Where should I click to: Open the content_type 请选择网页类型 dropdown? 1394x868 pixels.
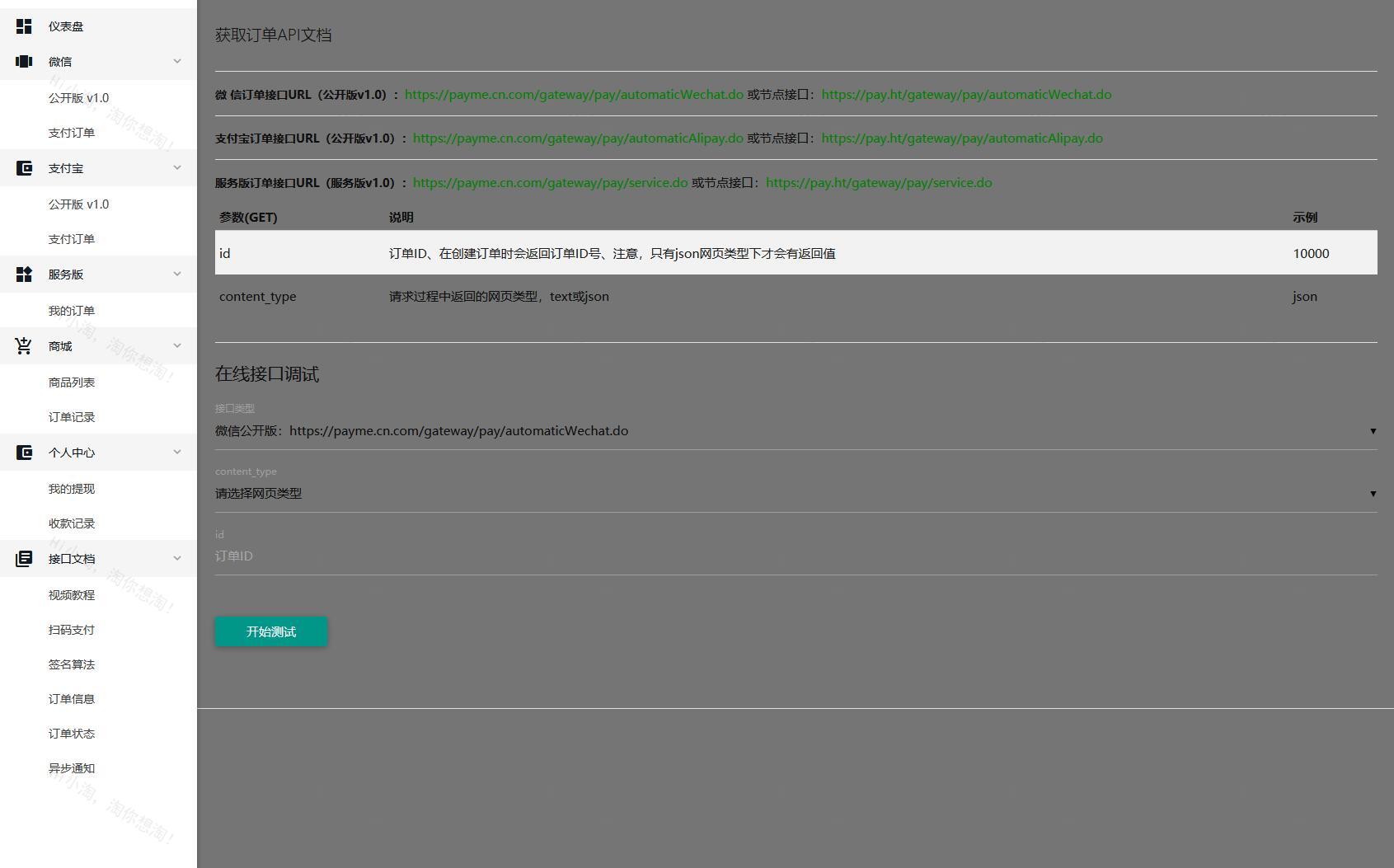[796, 494]
